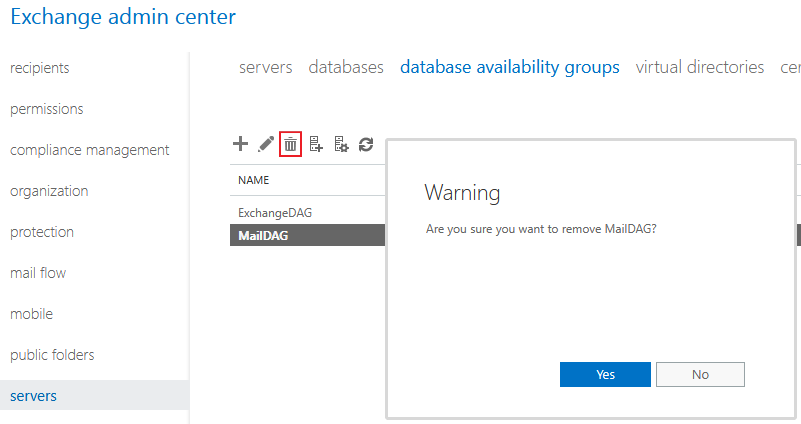Switch to the databases tab
This screenshot has height=424, width=801.
tap(346, 67)
